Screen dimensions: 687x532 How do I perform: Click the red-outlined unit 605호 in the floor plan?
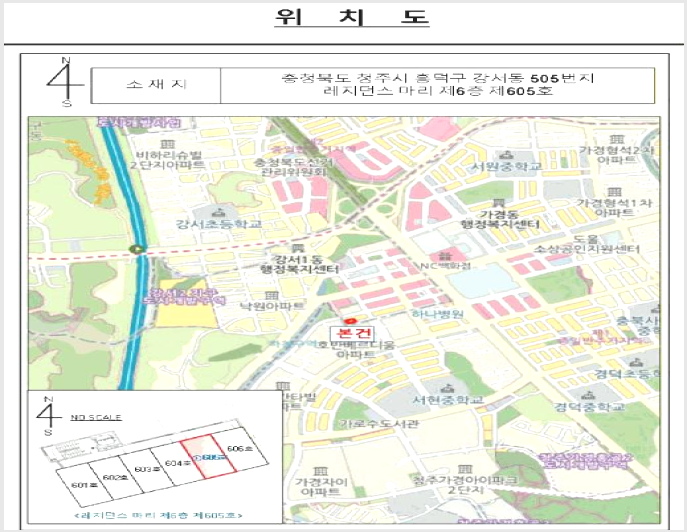coord(209,456)
